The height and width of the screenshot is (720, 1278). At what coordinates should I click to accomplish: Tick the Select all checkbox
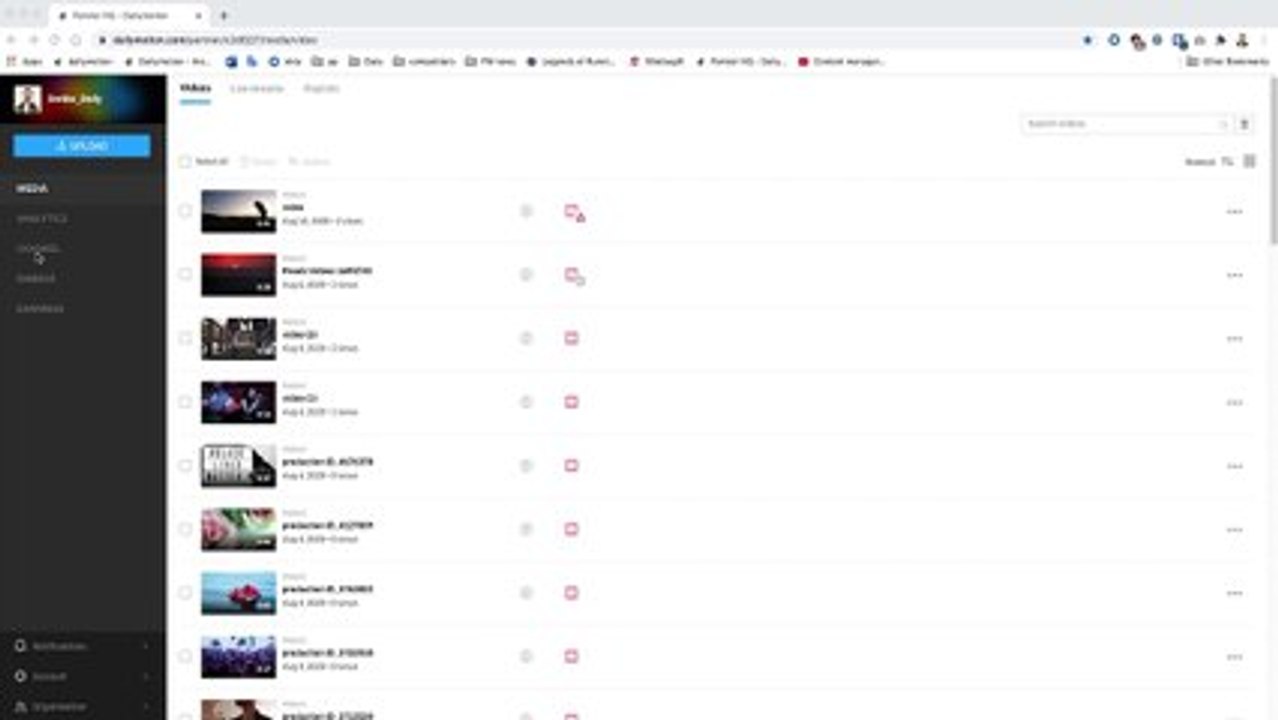pyautogui.click(x=185, y=161)
